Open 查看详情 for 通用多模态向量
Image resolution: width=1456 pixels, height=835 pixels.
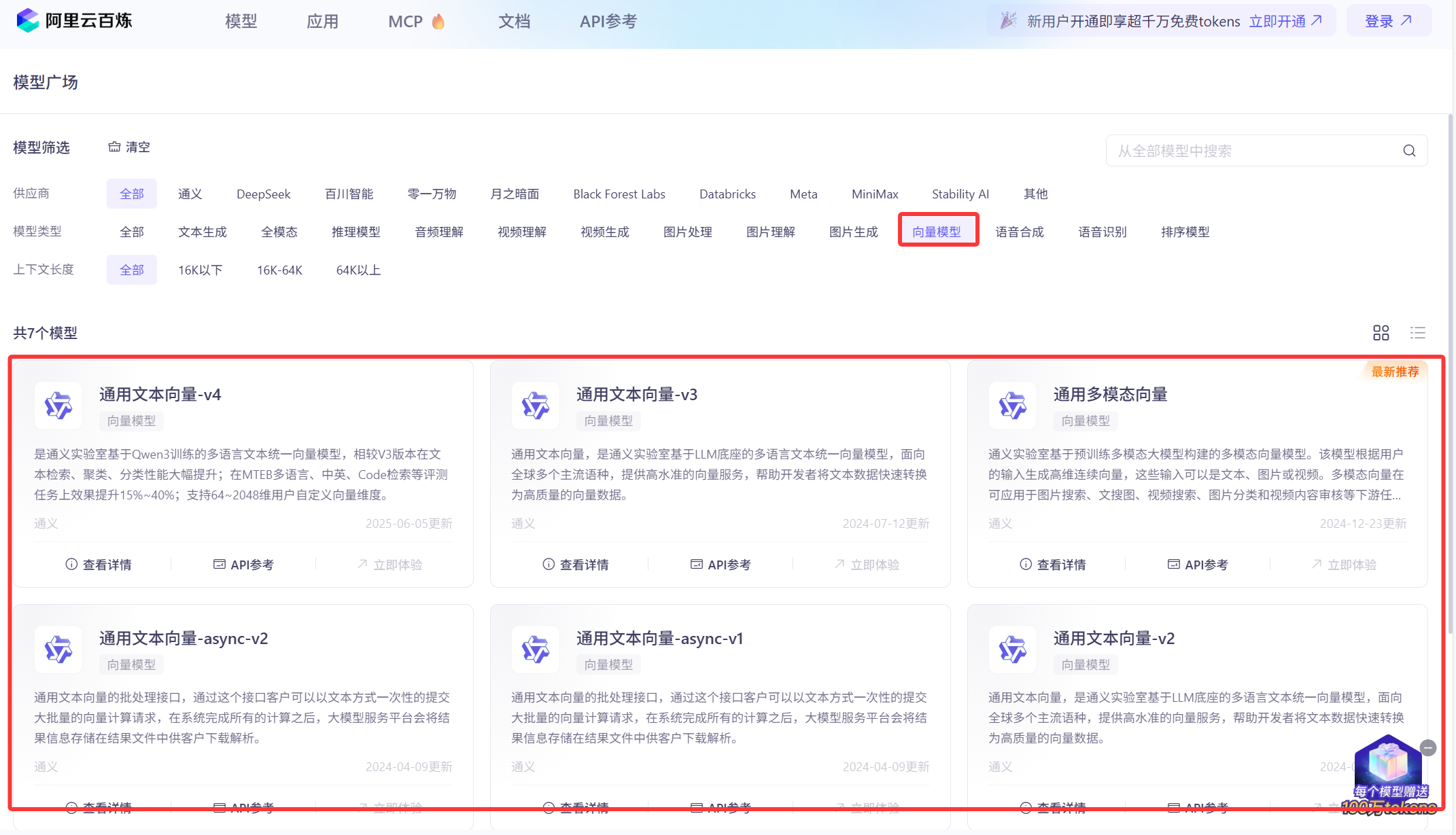(1053, 564)
